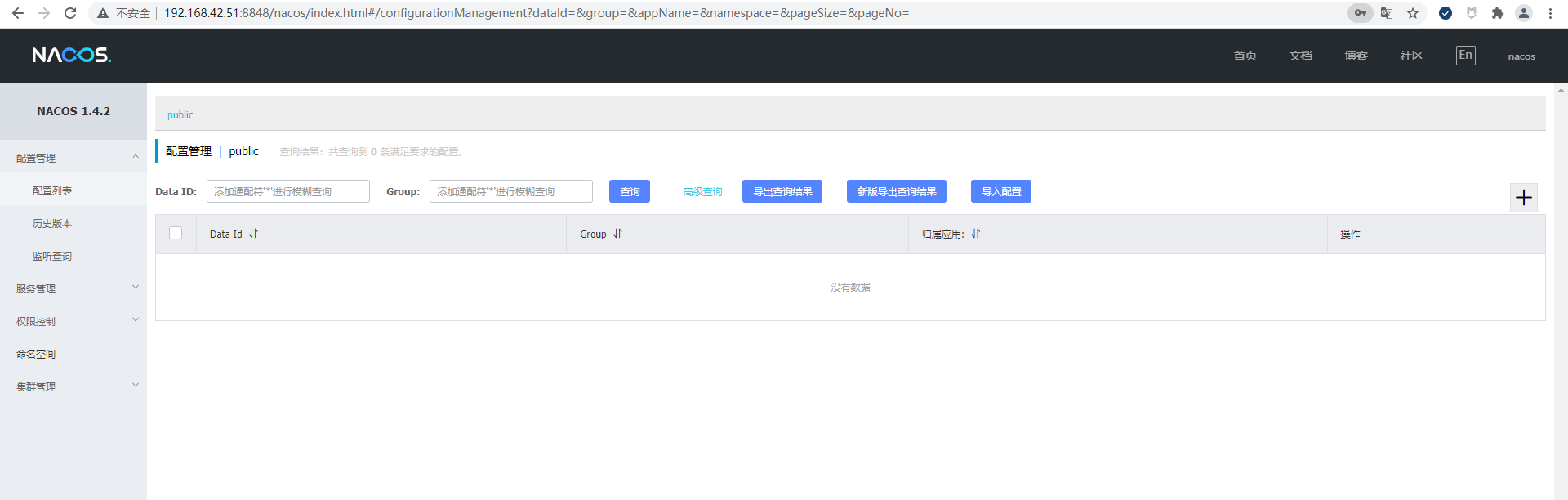Viewport: 1568px width, 500px height.
Task: Click the 操作 column header
Action: coord(1350,234)
